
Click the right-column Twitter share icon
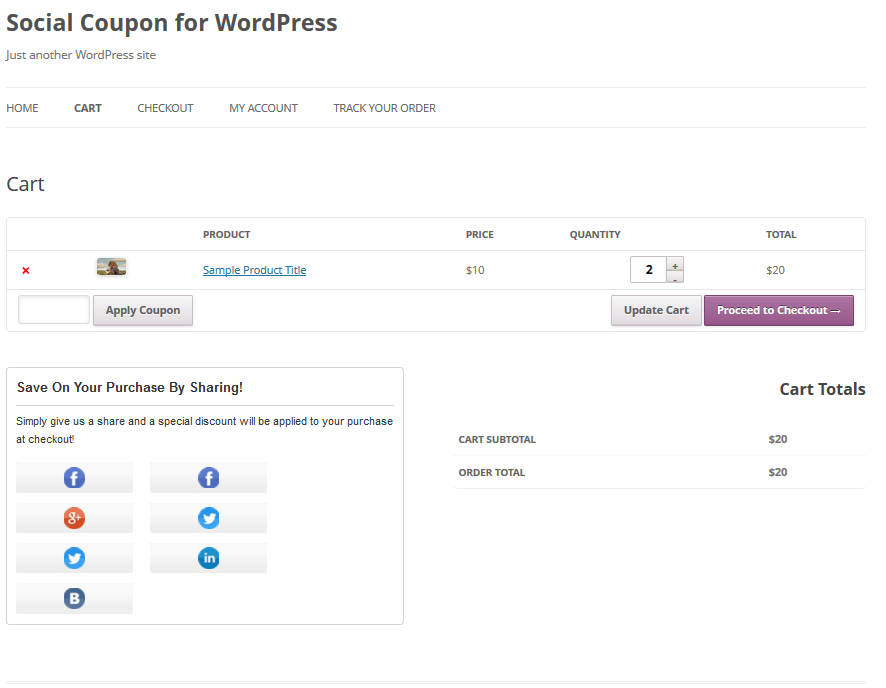(209, 518)
